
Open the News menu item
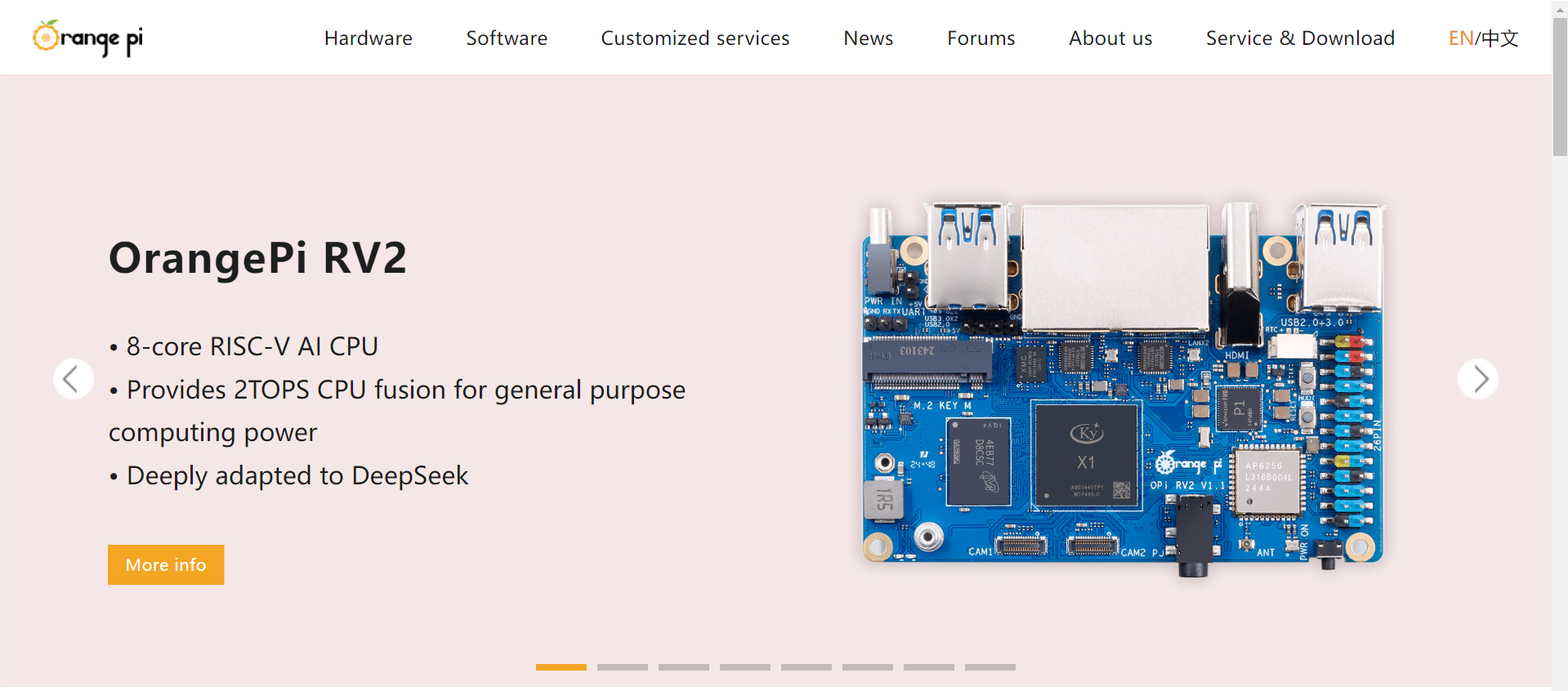click(868, 38)
